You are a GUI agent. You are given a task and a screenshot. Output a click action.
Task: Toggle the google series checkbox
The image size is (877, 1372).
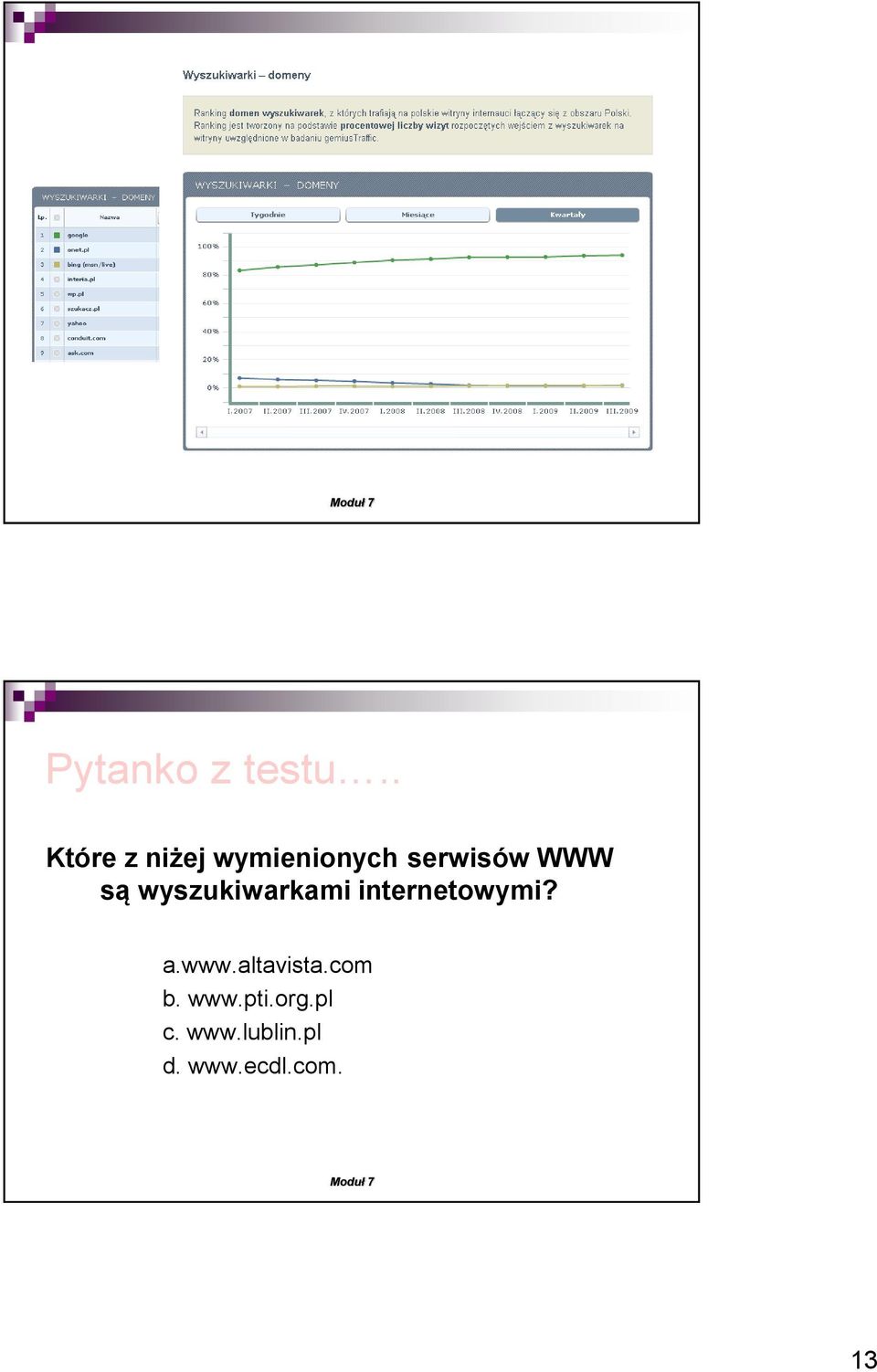click(57, 235)
